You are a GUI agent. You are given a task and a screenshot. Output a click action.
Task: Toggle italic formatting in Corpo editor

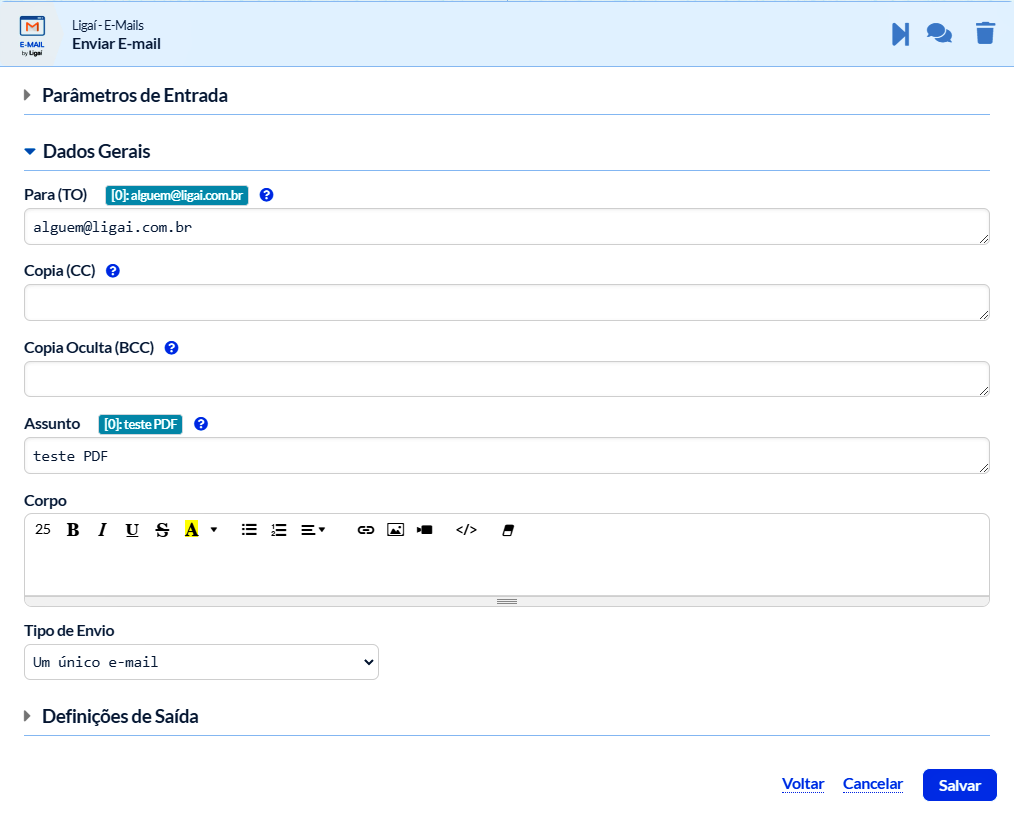pyautogui.click(x=102, y=530)
